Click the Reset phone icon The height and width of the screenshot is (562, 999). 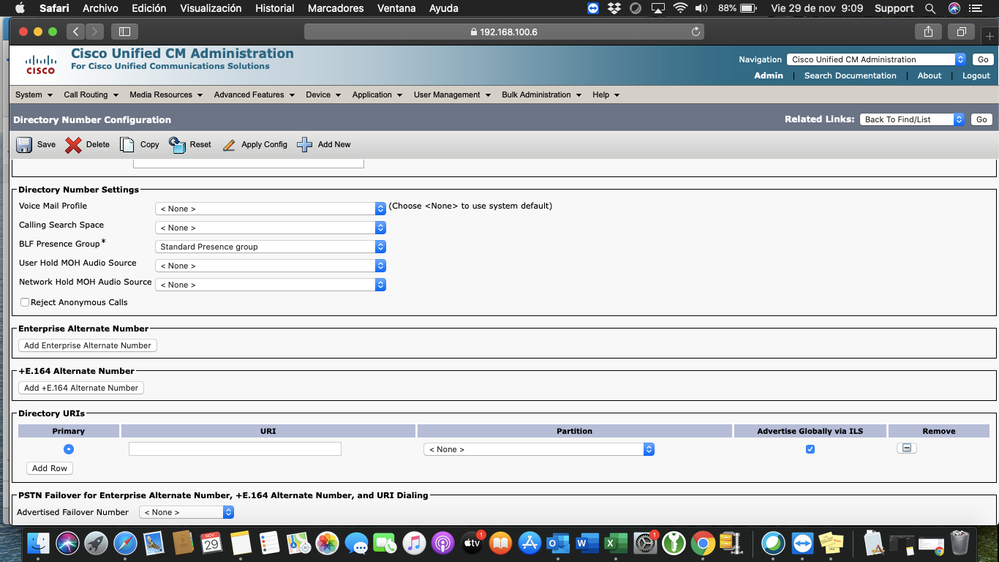point(177,145)
